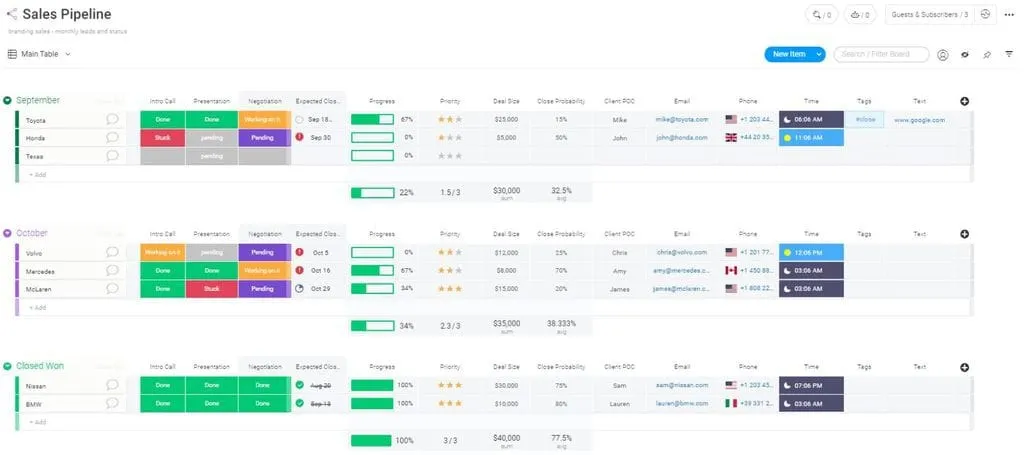Open the automations robot counter
This screenshot has height=455, width=1024.
pyautogui.click(x=860, y=14)
